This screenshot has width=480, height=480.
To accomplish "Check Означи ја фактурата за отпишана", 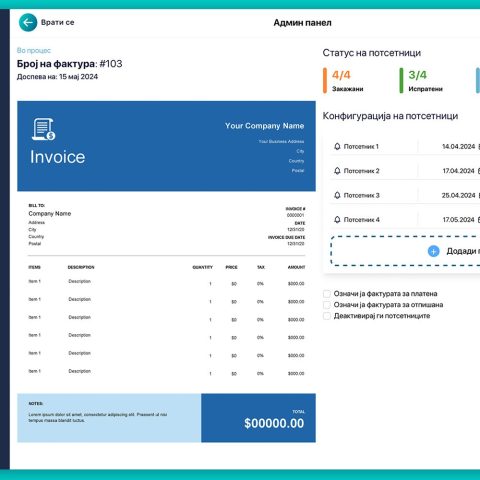I will click(327, 305).
